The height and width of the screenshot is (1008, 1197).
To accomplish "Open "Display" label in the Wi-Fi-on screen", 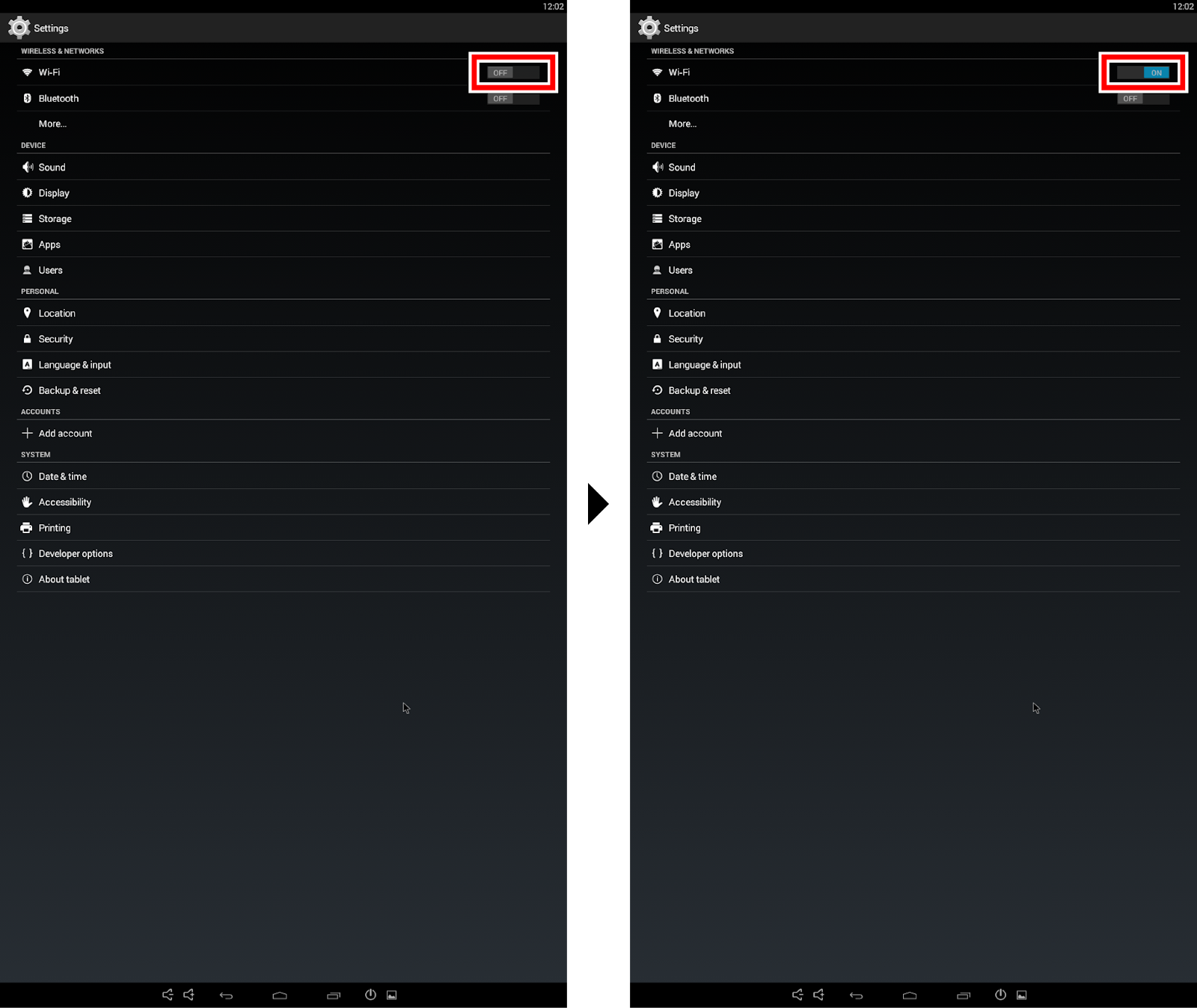I will pos(684,193).
